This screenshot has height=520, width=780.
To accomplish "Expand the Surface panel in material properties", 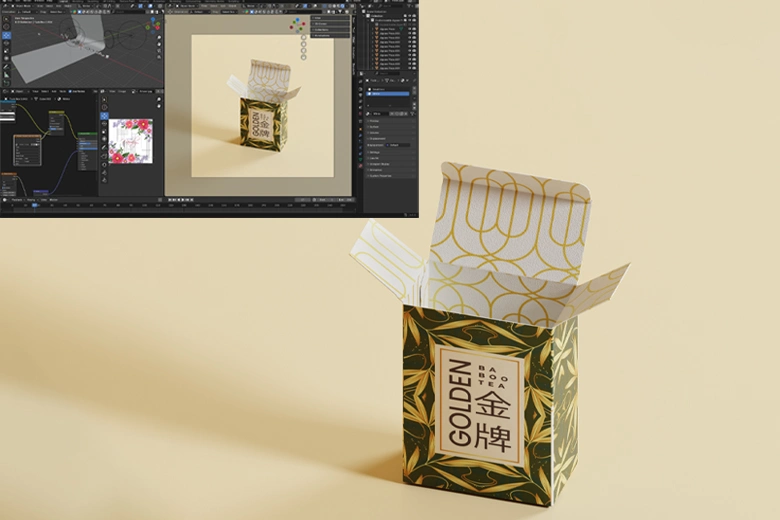I will click(390, 127).
